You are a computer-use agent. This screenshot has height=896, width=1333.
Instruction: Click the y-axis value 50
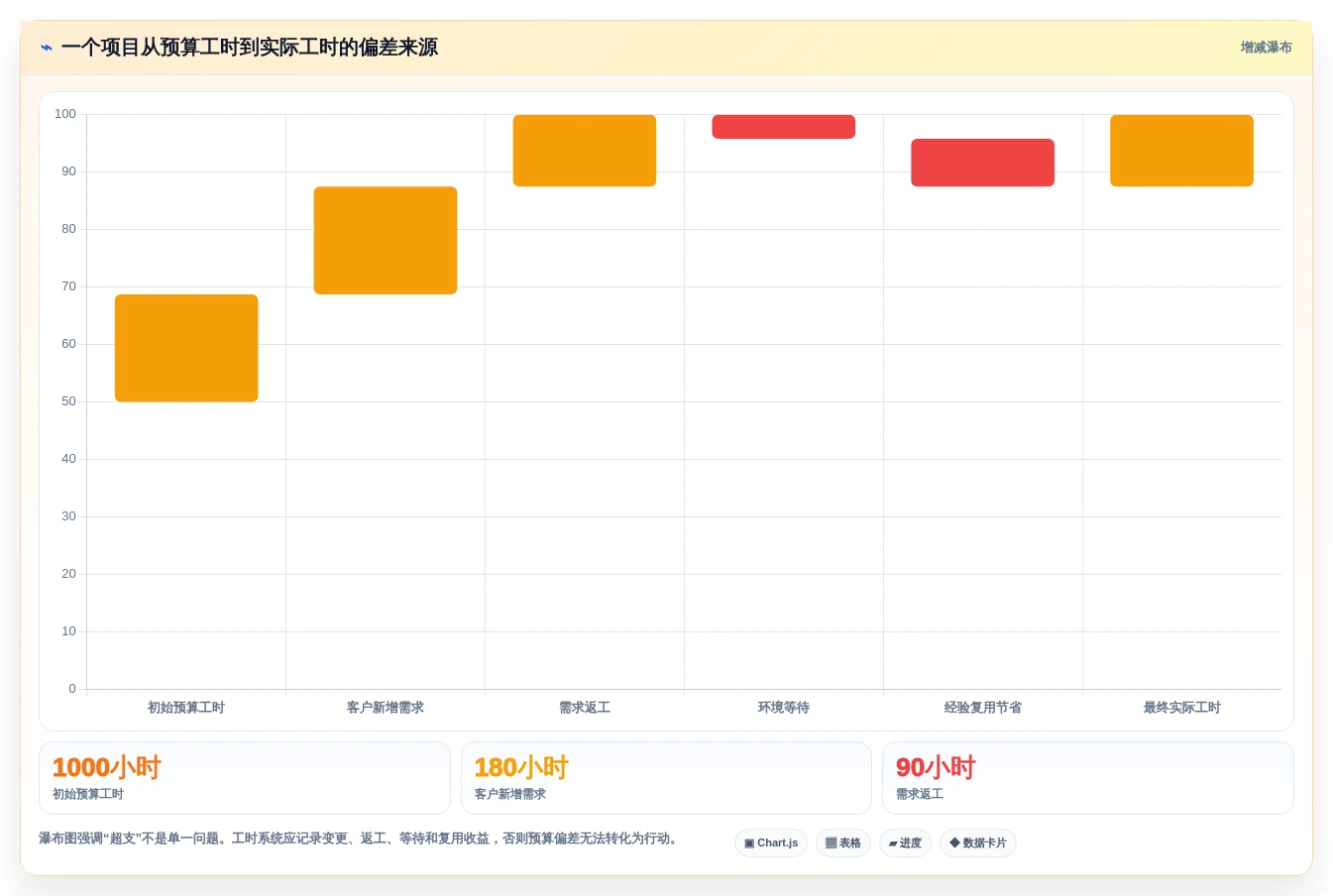68,401
